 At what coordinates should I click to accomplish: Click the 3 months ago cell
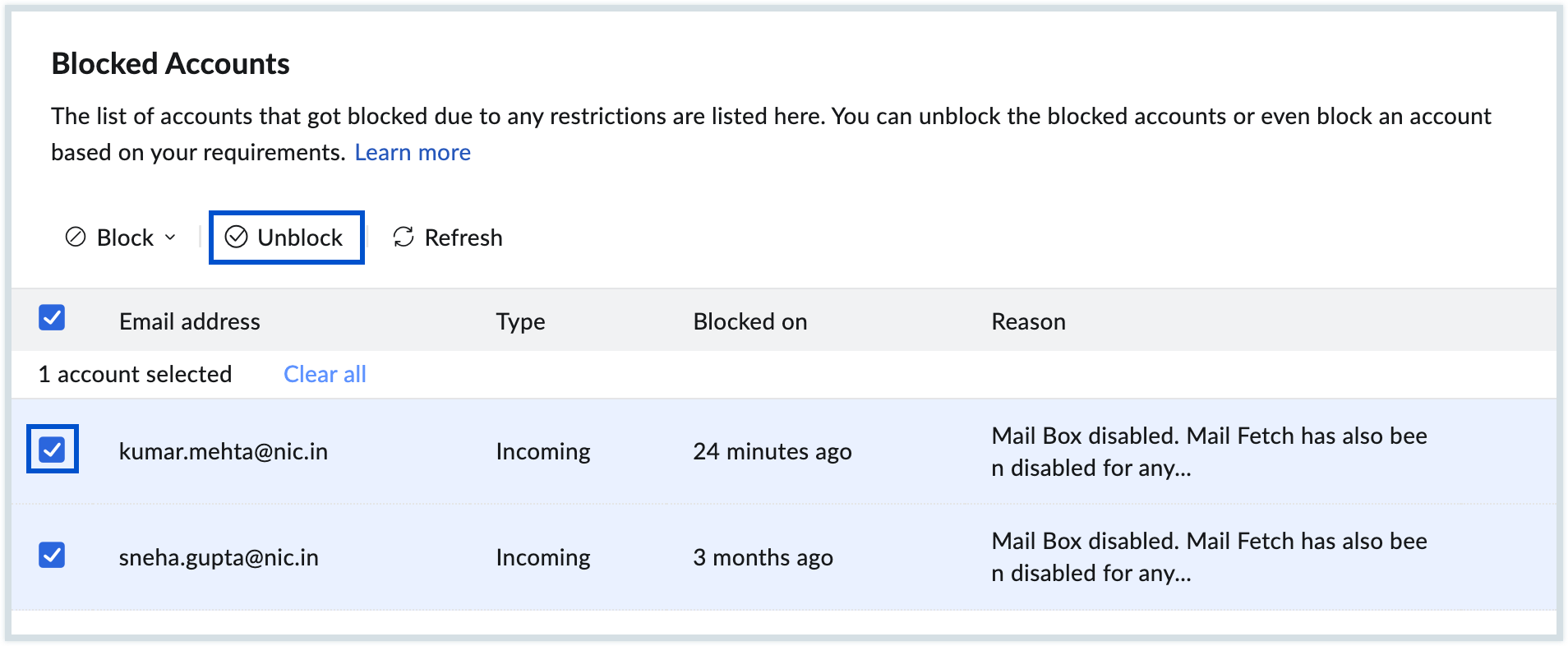763,557
